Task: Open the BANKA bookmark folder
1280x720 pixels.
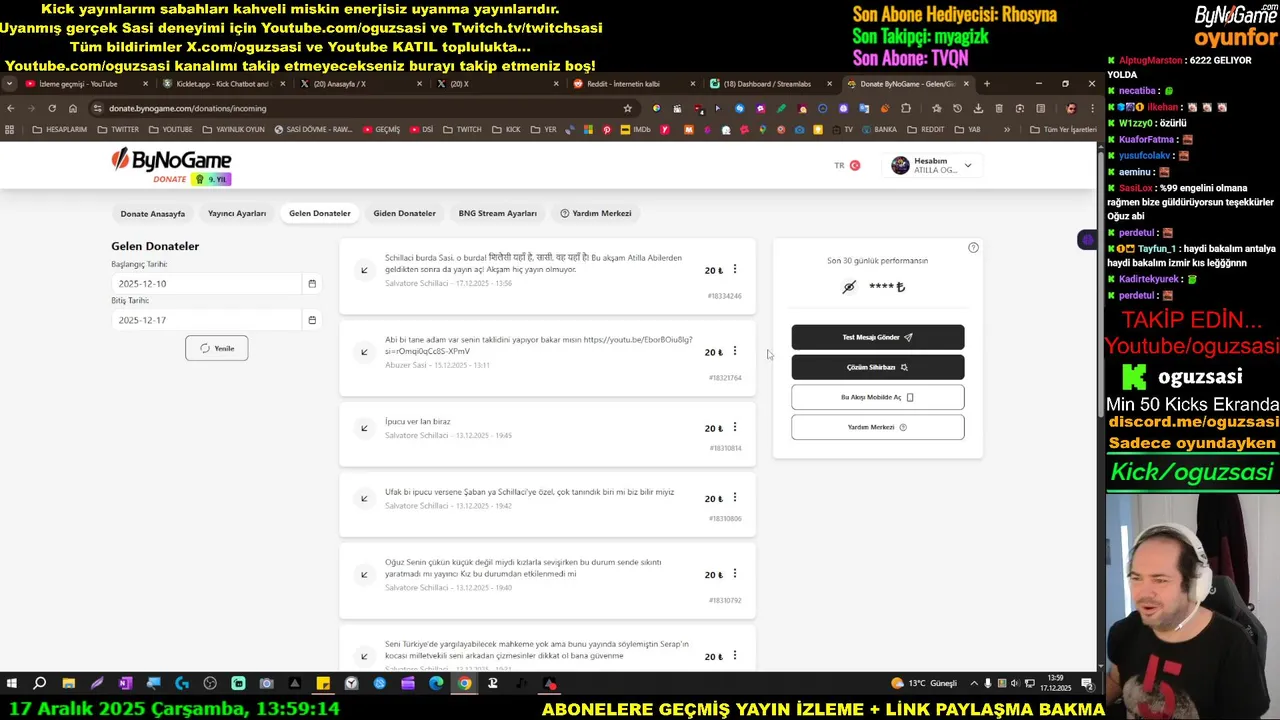Action: click(x=879, y=129)
